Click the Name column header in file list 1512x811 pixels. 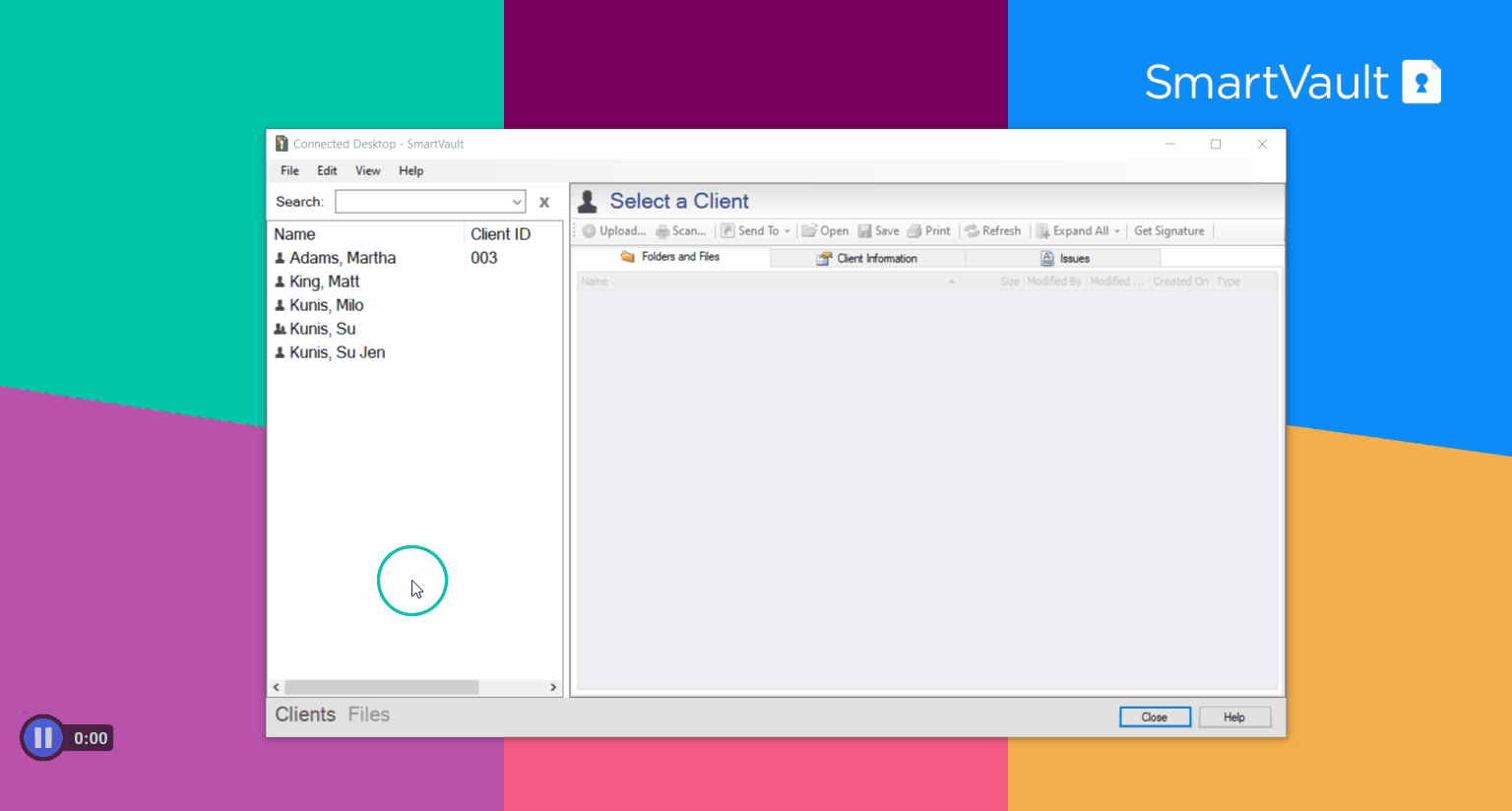[768, 281]
